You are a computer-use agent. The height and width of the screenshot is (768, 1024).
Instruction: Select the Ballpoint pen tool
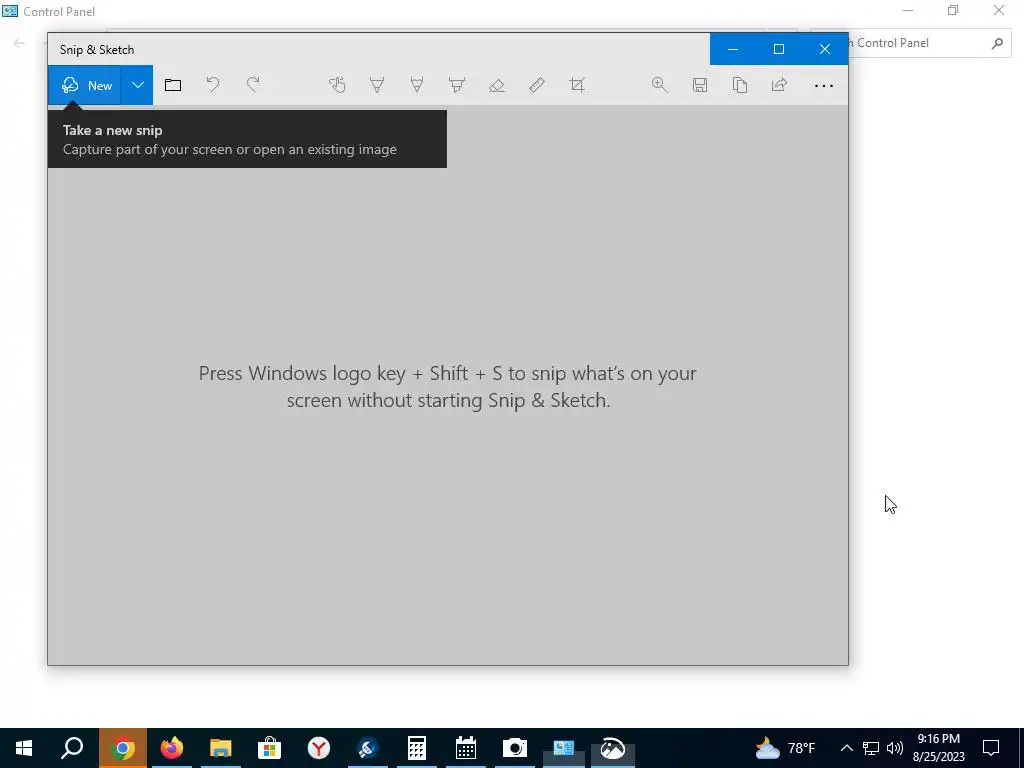coord(377,85)
